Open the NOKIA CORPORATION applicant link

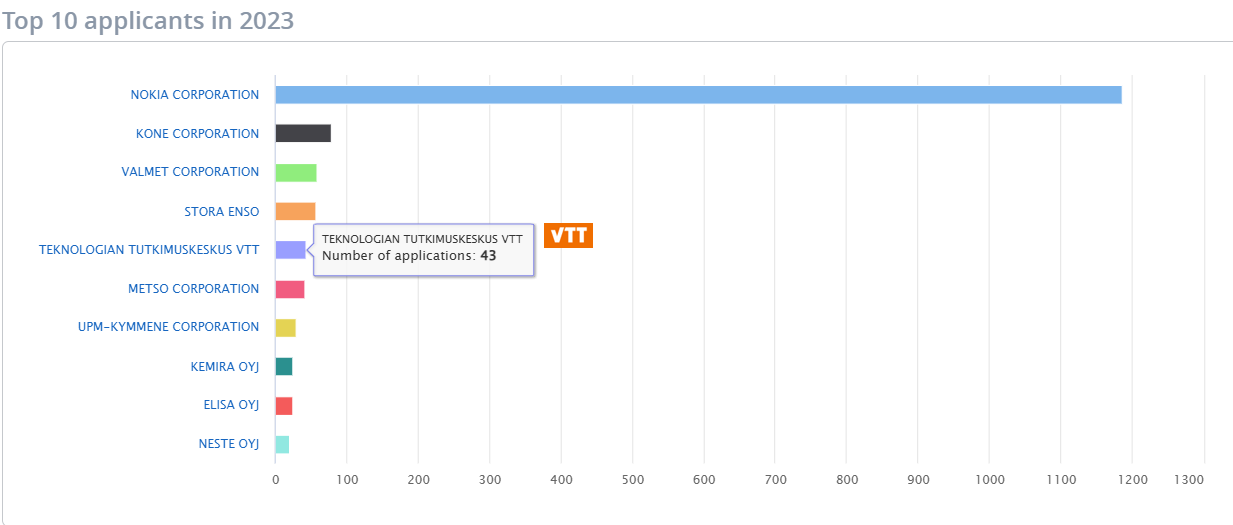[x=194, y=95]
